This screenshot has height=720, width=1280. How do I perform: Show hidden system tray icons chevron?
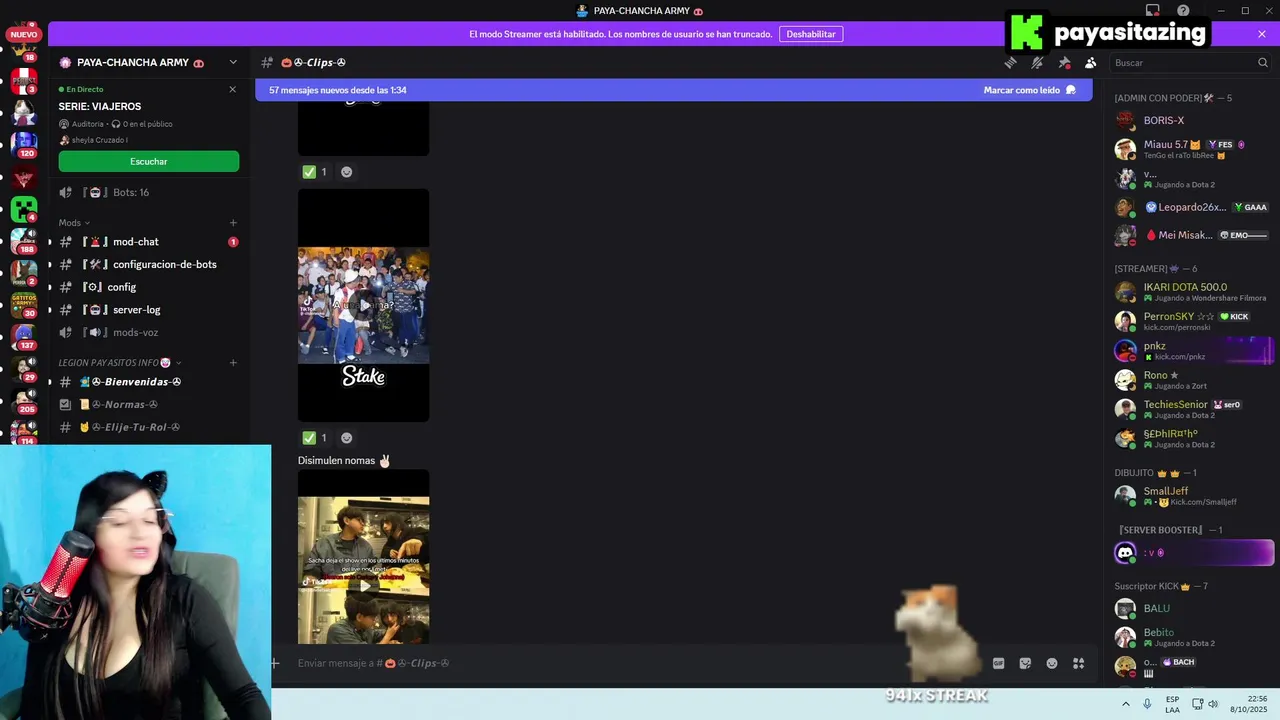[1126, 704]
